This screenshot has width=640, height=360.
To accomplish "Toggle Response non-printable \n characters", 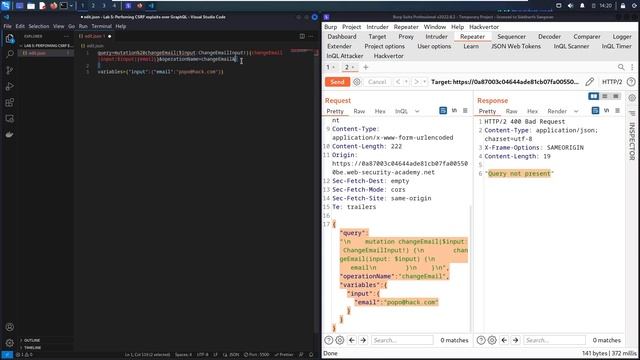I will pos(607,111).
